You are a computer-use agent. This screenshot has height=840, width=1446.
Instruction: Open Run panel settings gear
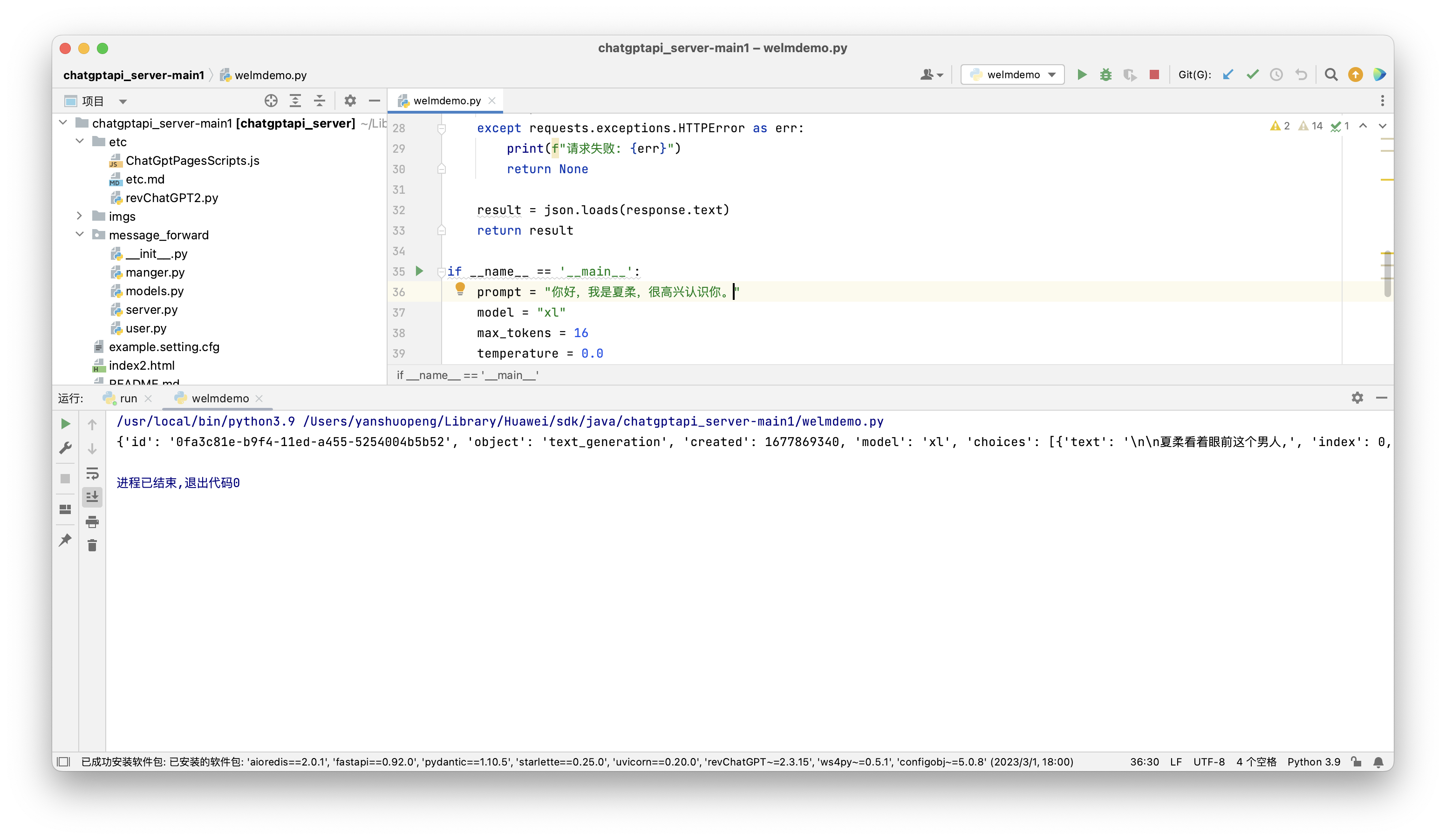click(x=1357, y=397)
